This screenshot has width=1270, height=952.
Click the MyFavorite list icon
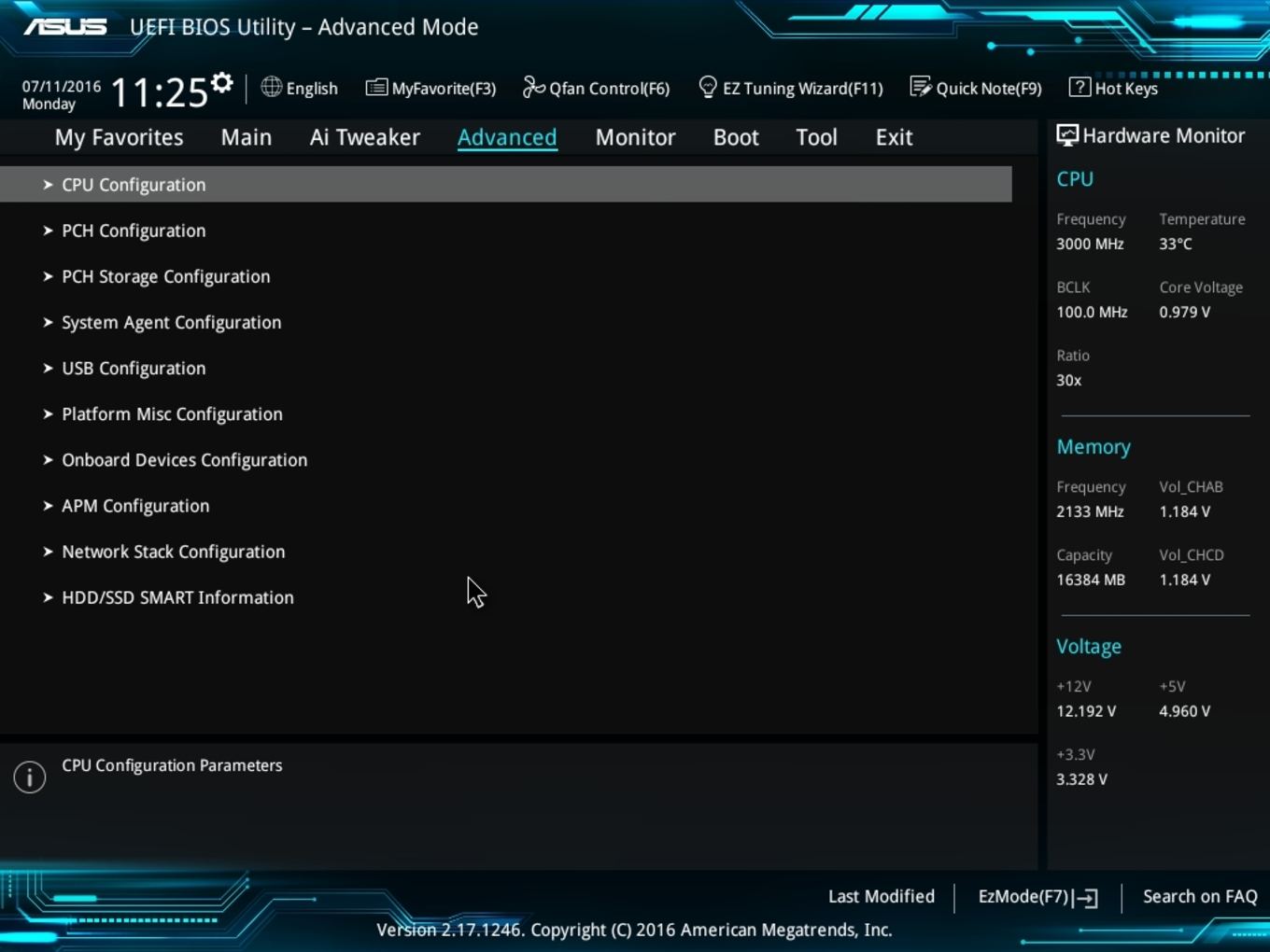pos(376,87)
